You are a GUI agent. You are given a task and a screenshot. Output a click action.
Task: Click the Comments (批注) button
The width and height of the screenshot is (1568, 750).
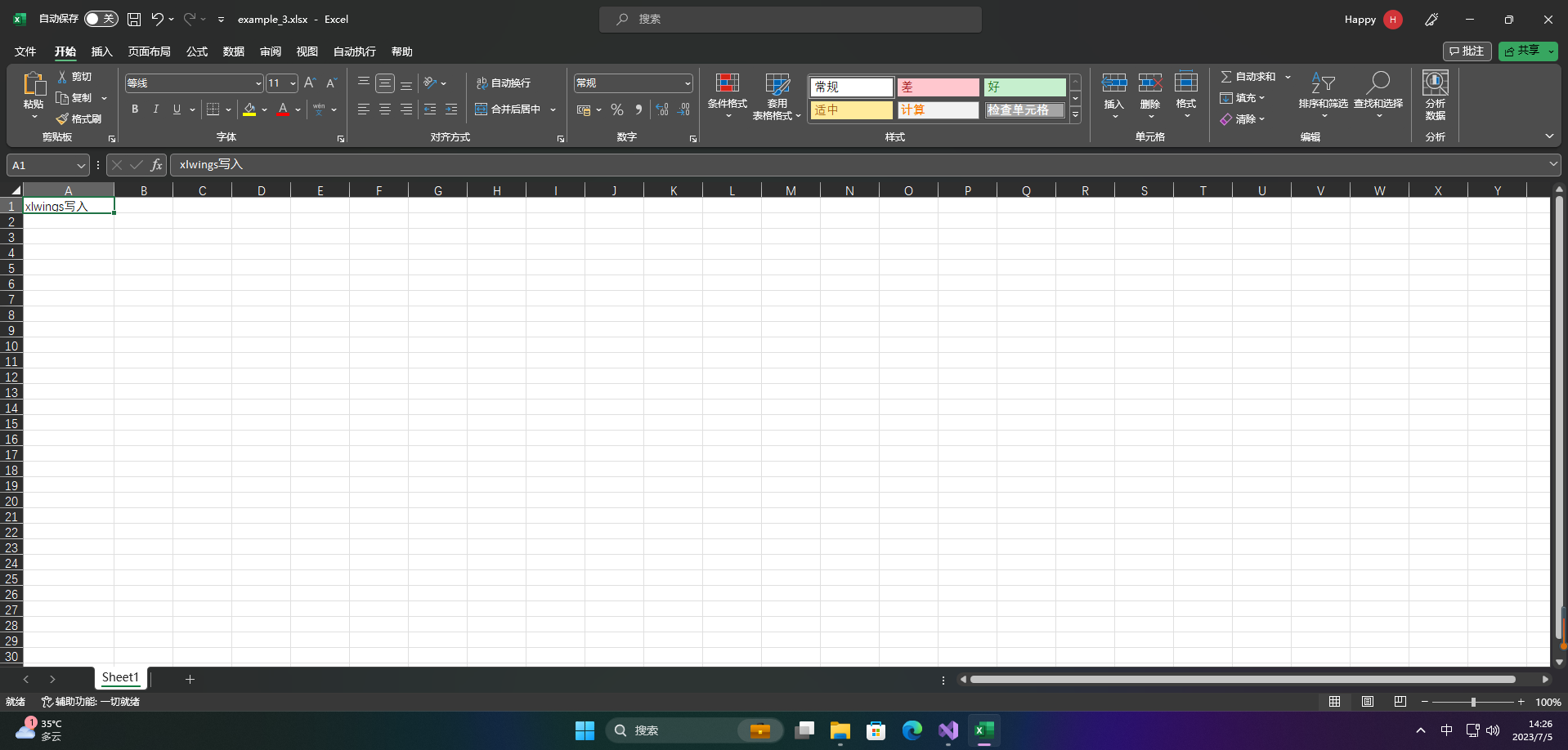pos(1467,51)
